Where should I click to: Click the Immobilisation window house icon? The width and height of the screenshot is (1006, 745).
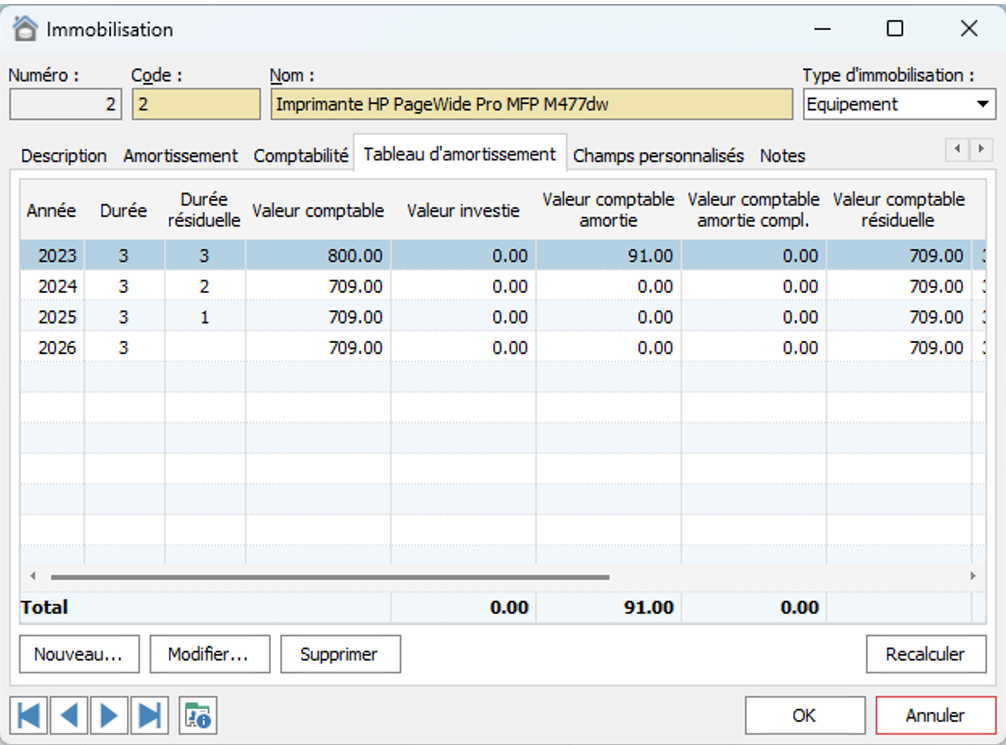click(25, 29)
